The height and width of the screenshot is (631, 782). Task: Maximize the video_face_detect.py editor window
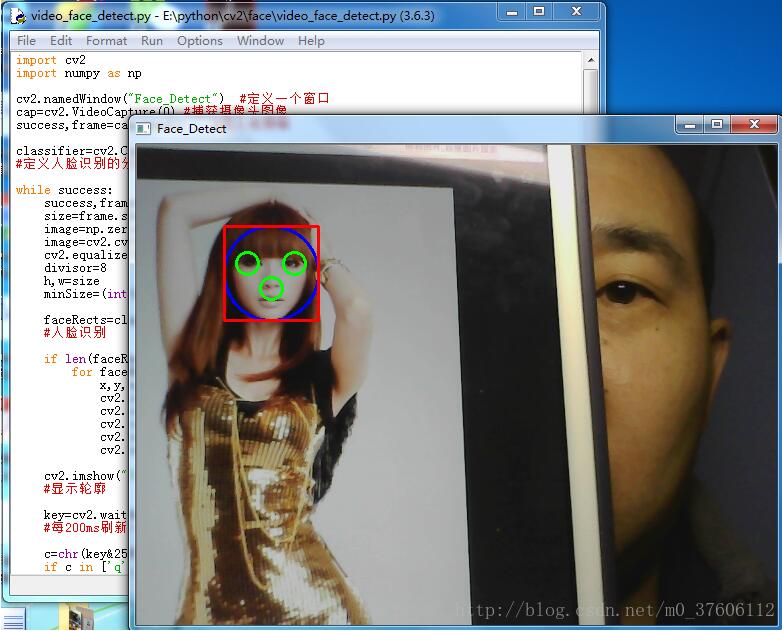539,11
